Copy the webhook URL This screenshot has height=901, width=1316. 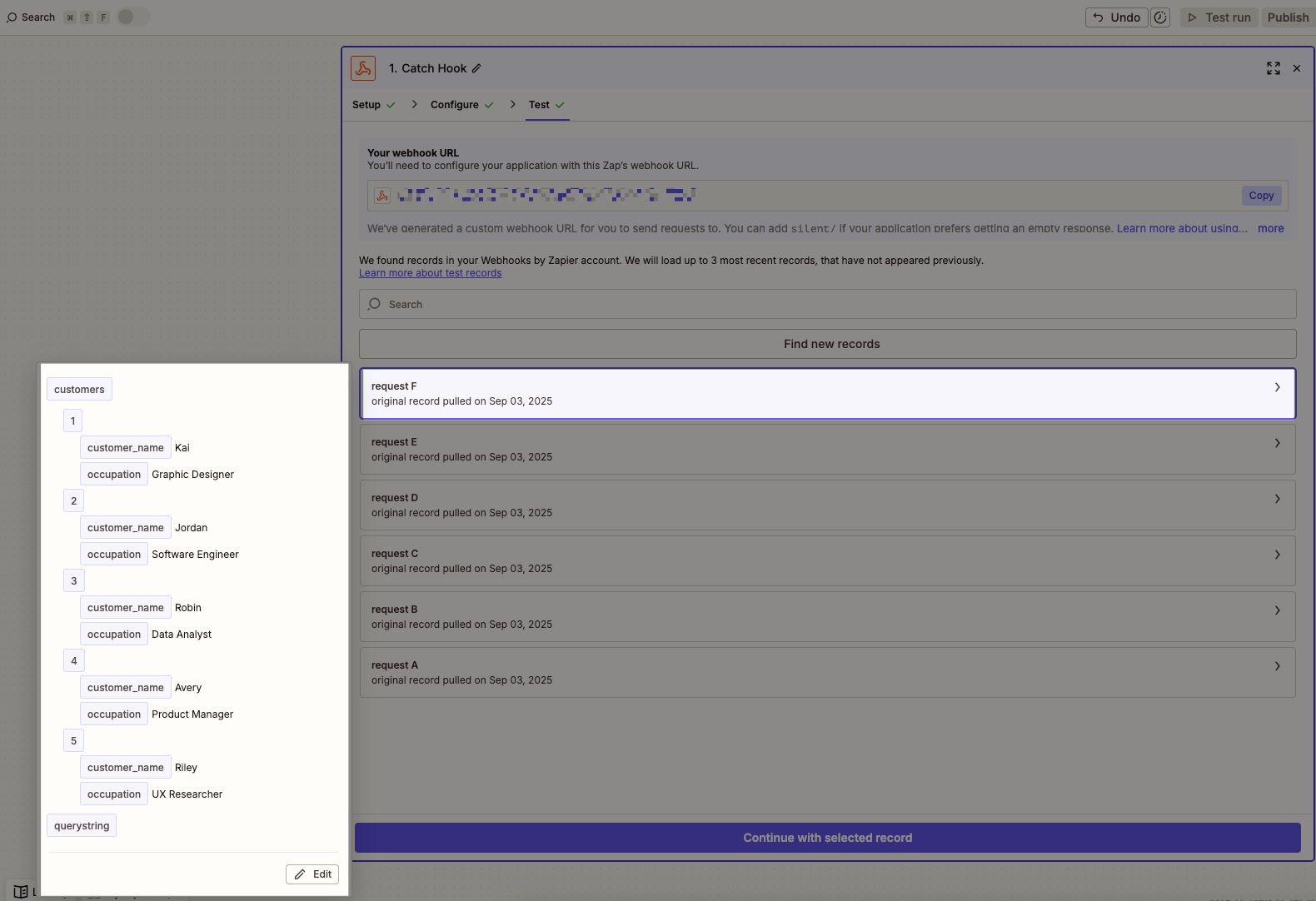coord(1261,196)
